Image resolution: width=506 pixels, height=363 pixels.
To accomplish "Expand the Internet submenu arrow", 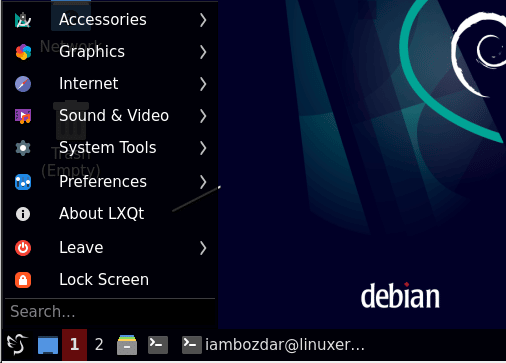I will point(203,84).
